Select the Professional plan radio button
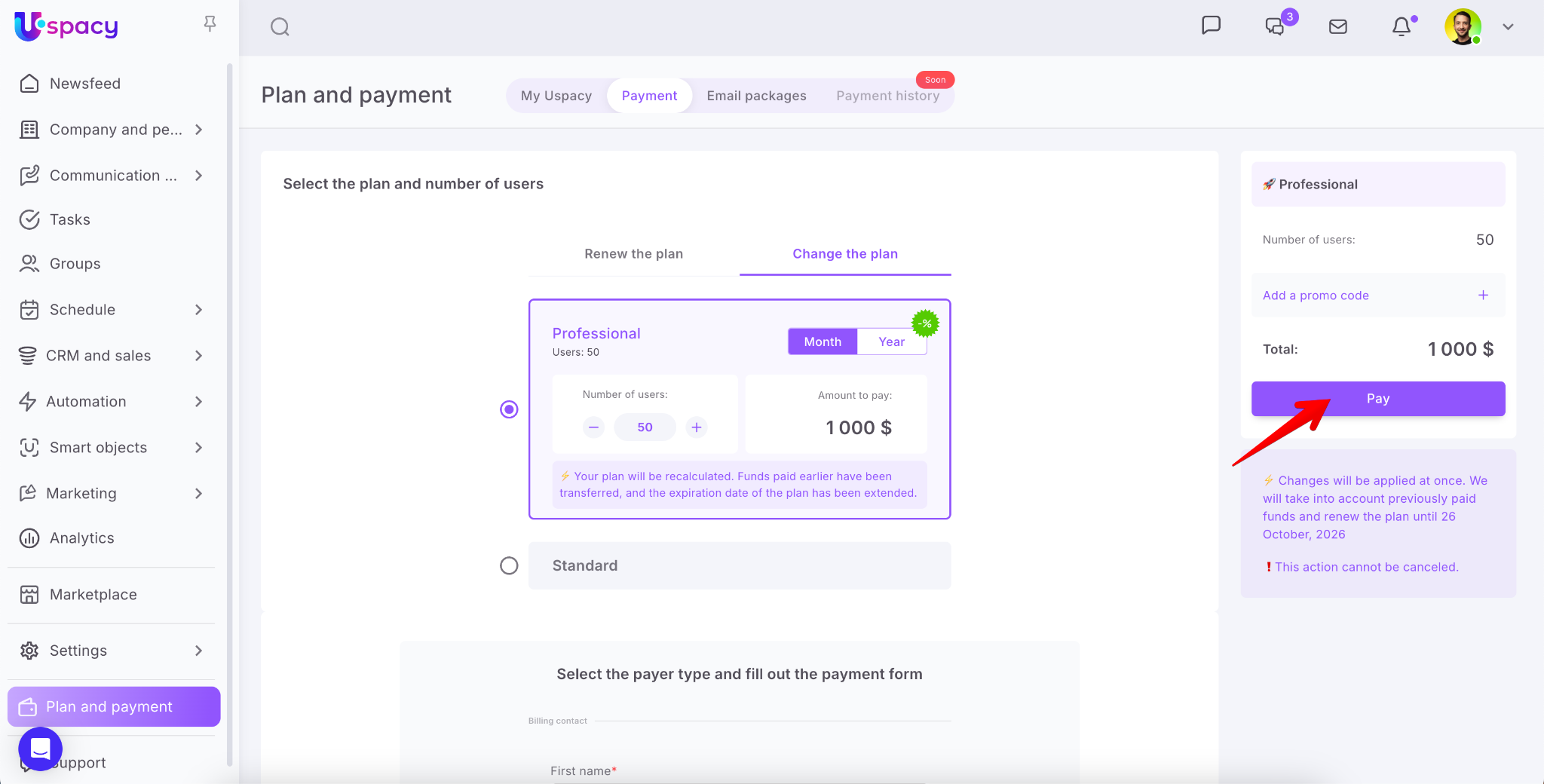1544x784 pixels. point(509,409)
